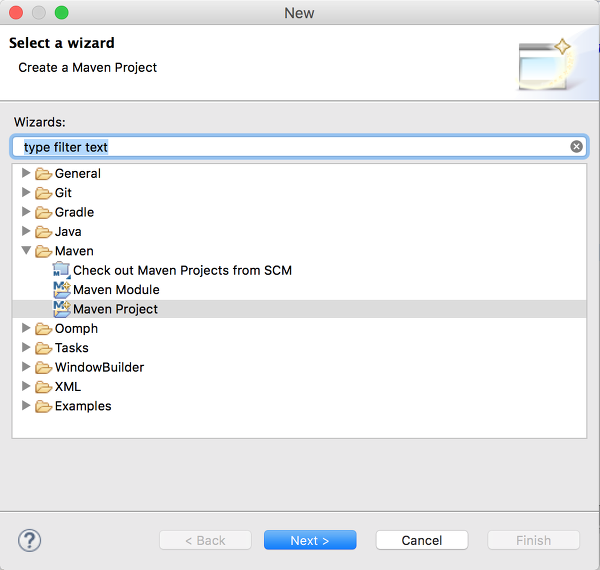The width and height of the screenshot is (600, 570).
Task: Select the Oomph label
Action: pos(76,329)
